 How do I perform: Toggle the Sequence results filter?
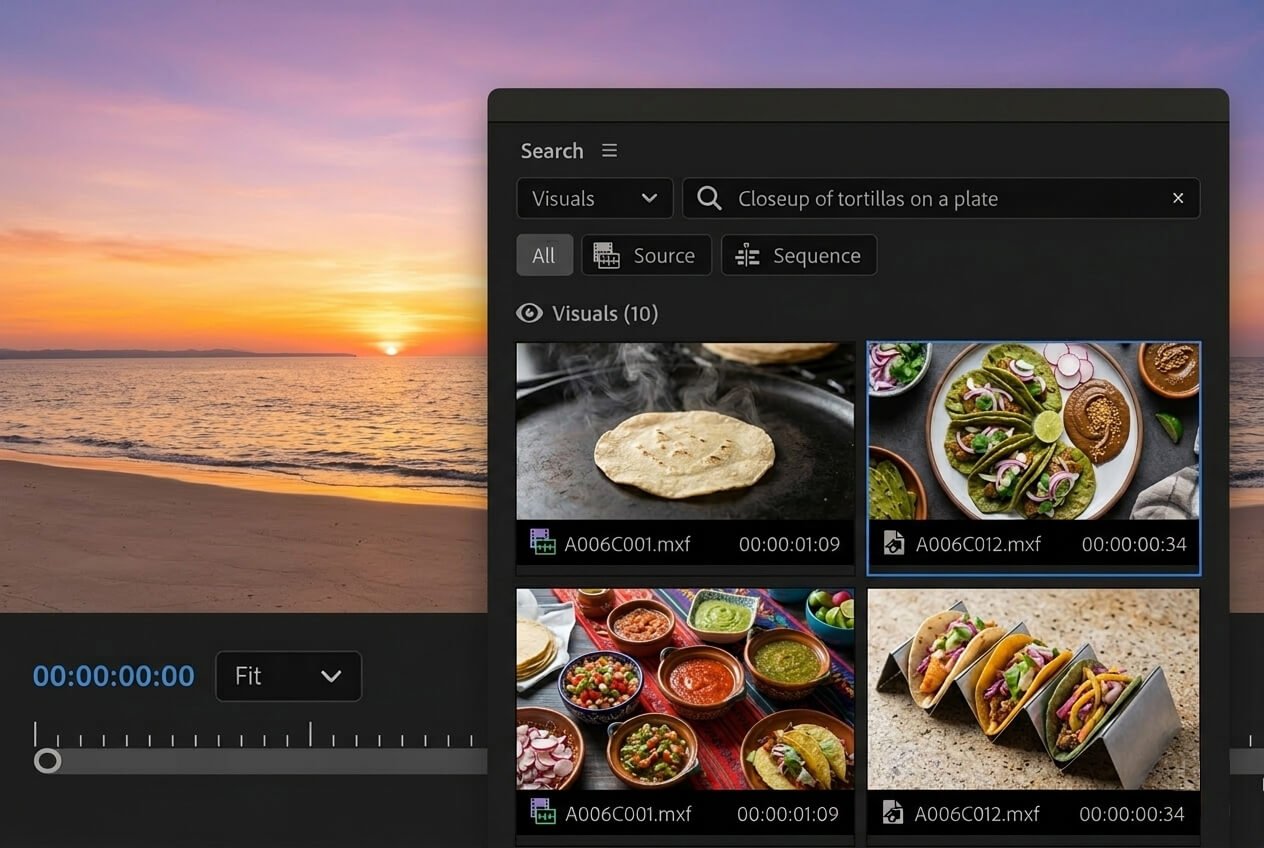(x=799, y=255)
